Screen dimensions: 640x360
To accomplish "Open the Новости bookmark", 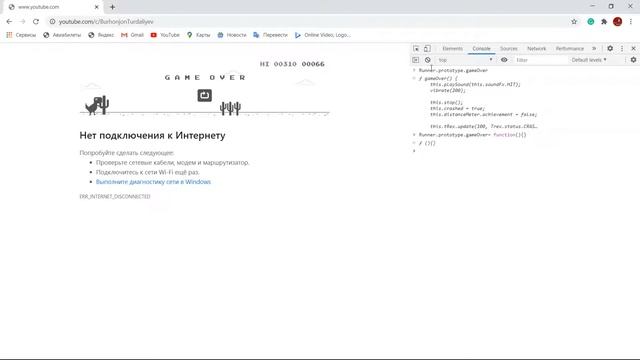I will coord(232,35).
